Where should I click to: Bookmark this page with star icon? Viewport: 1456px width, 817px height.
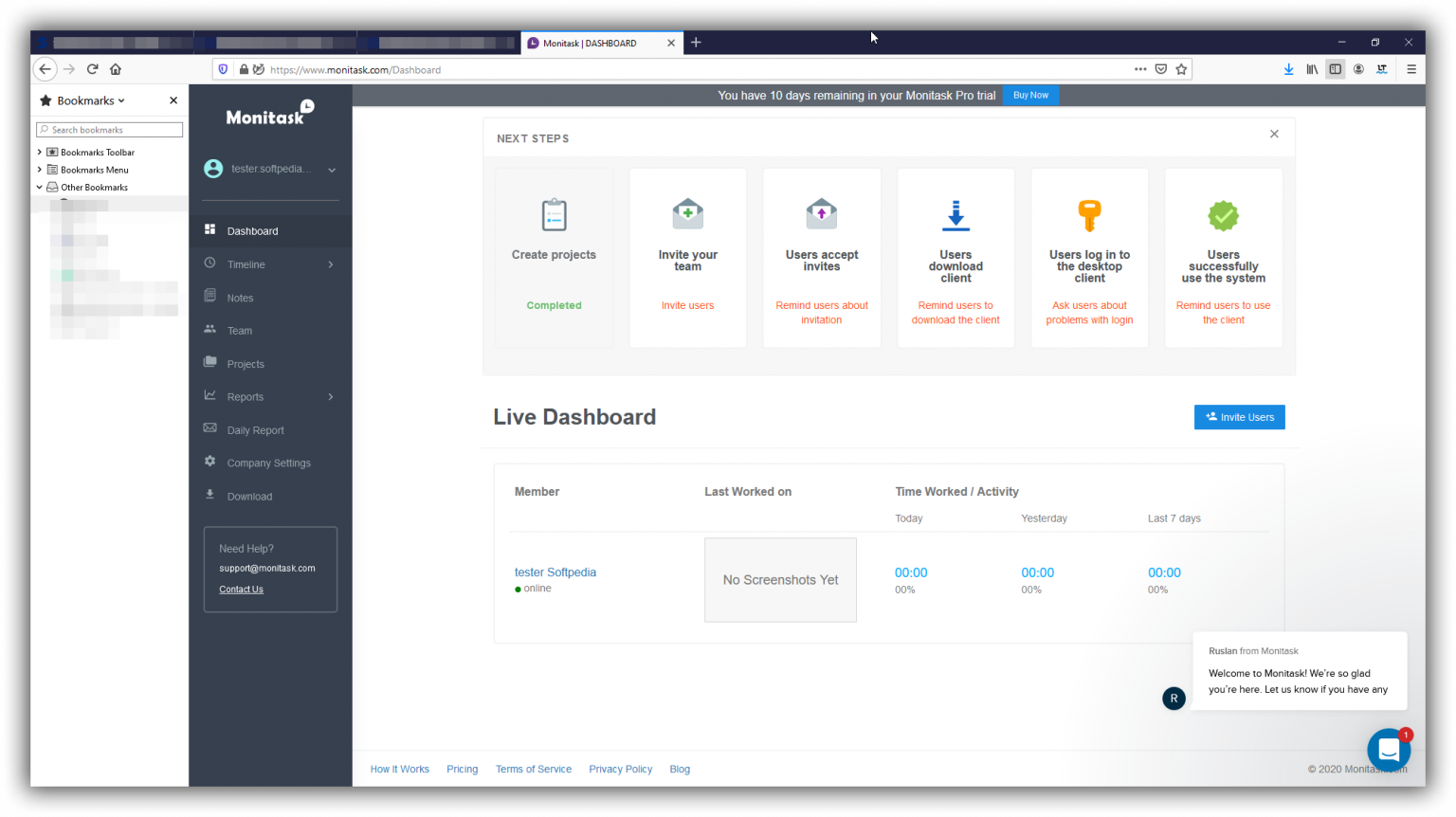[x=1181, y=69]
